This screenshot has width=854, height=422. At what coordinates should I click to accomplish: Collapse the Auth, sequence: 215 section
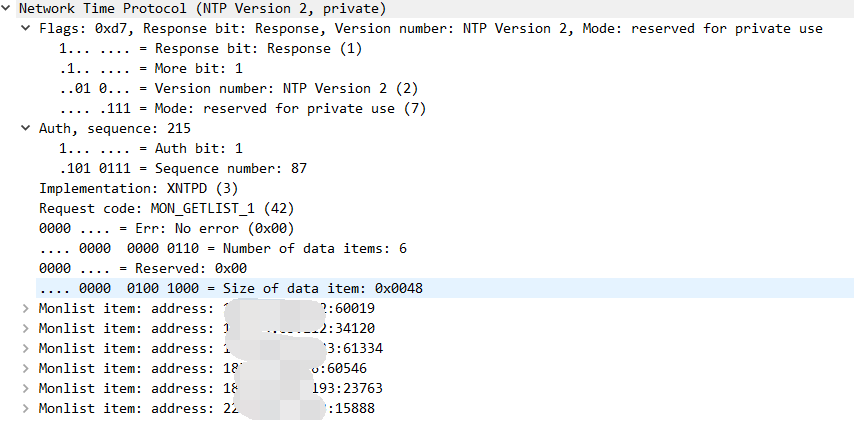(25, 128)
